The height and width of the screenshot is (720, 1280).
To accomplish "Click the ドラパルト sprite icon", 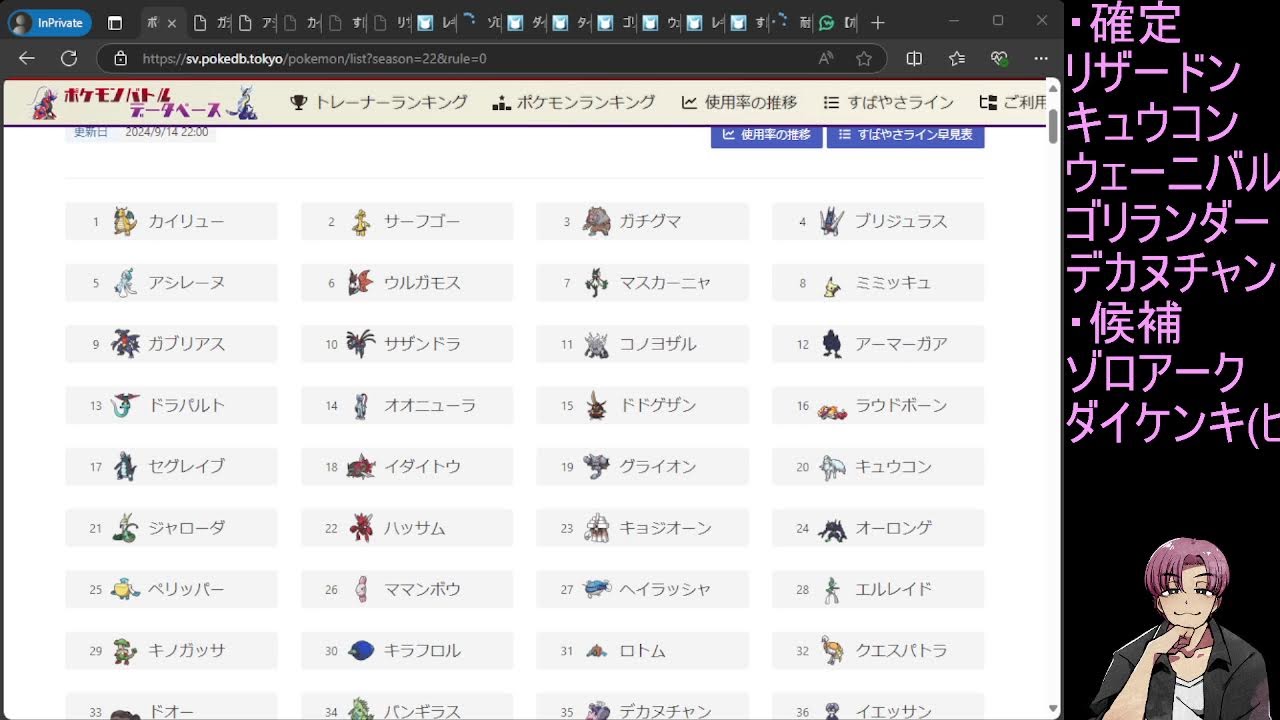I will click(x=126, y=405).
